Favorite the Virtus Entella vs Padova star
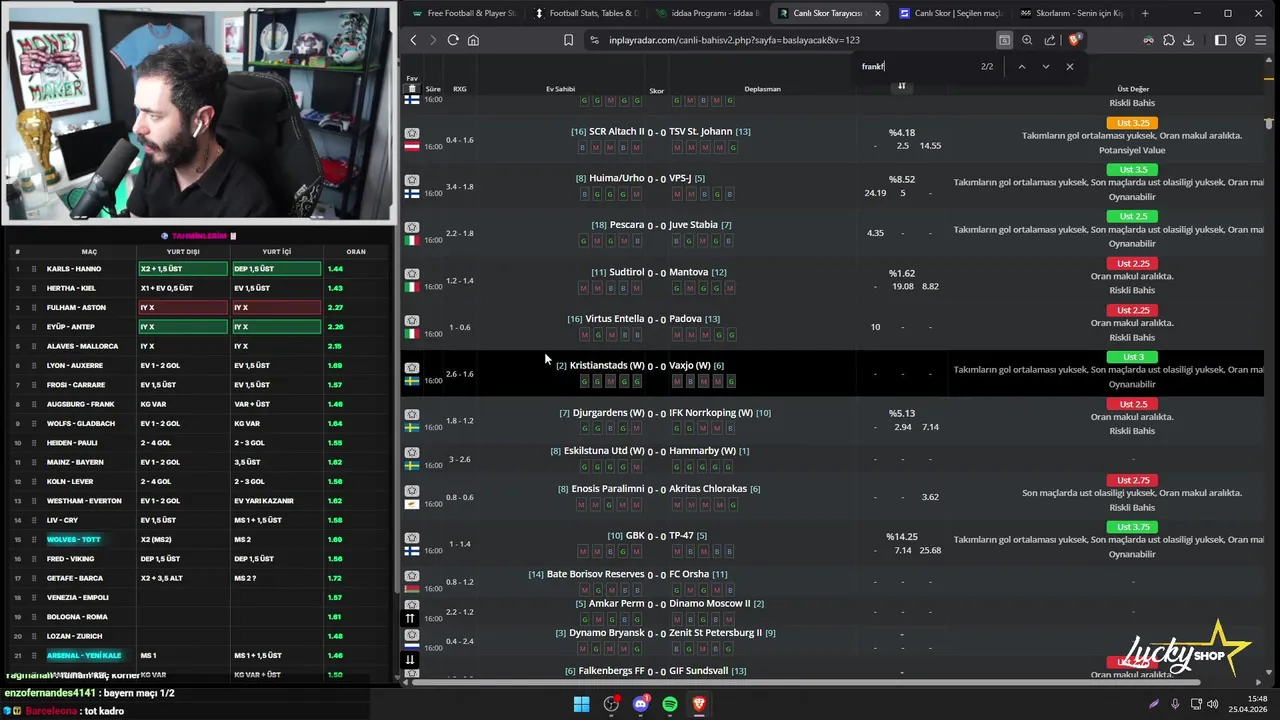The height and width of the screenshot is (720, 1280). [411, 320]
